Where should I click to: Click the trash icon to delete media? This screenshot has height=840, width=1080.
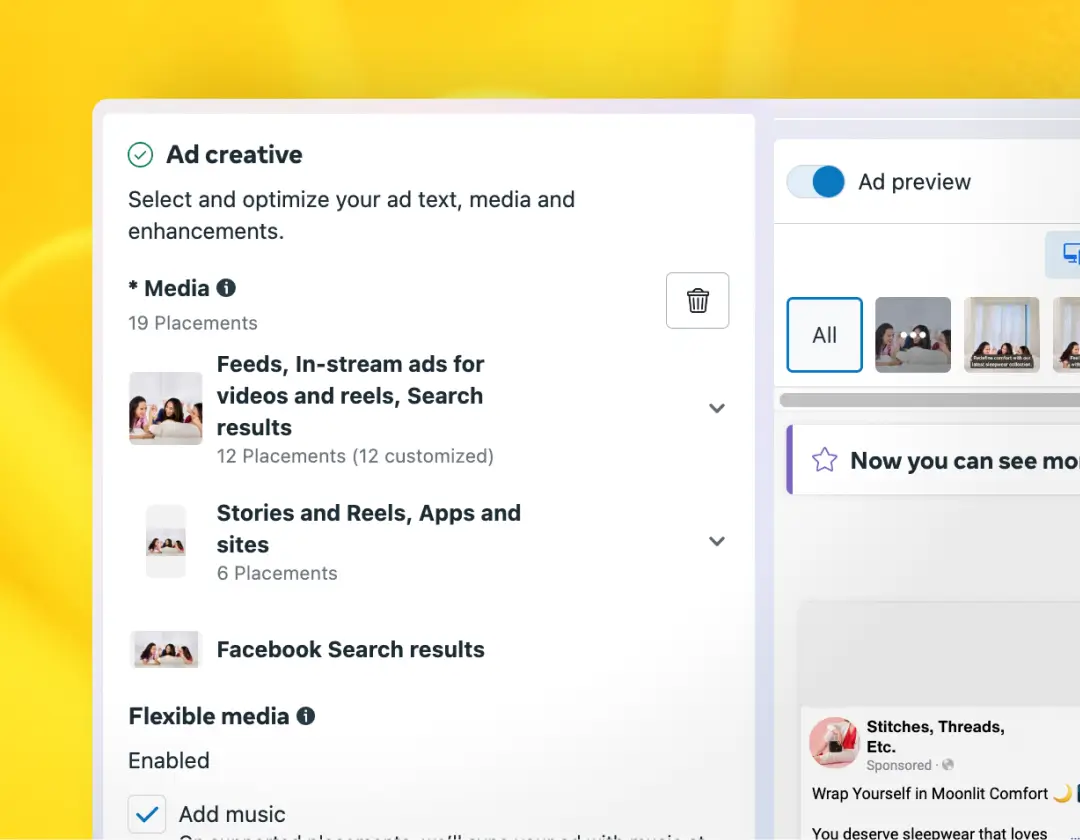coord(697,300)
